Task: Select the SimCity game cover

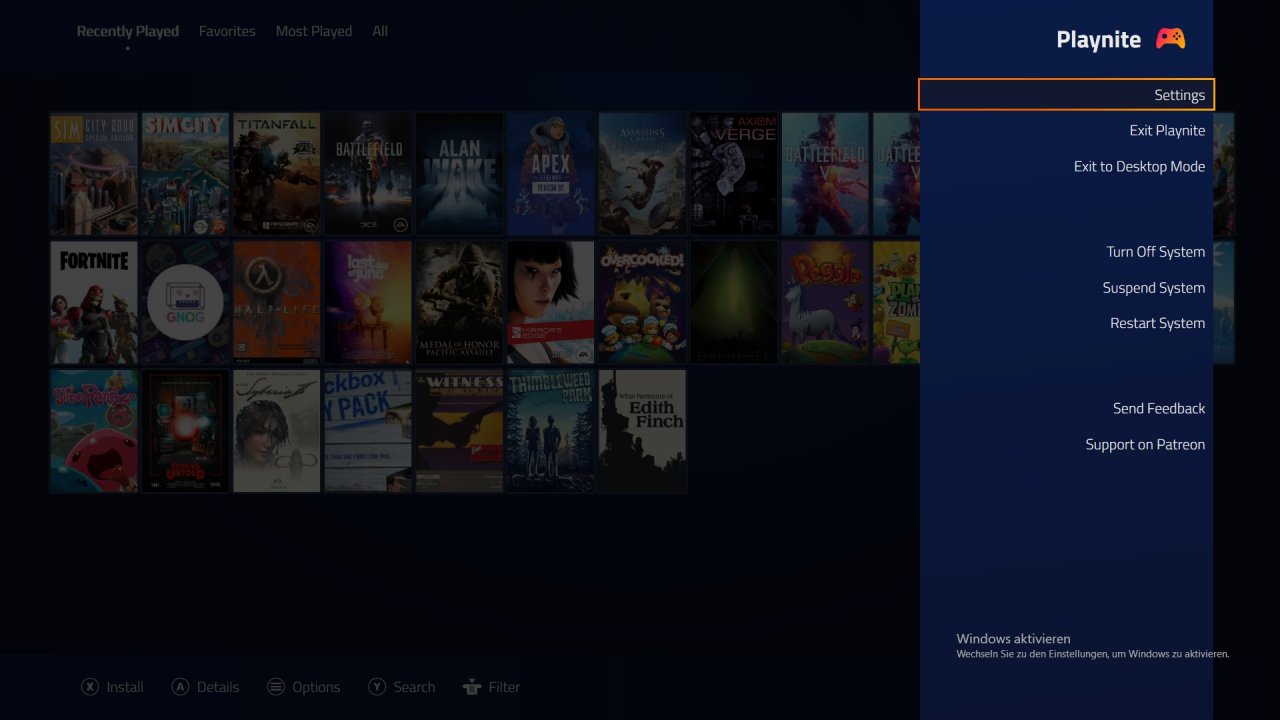Action: pos(185,174)
